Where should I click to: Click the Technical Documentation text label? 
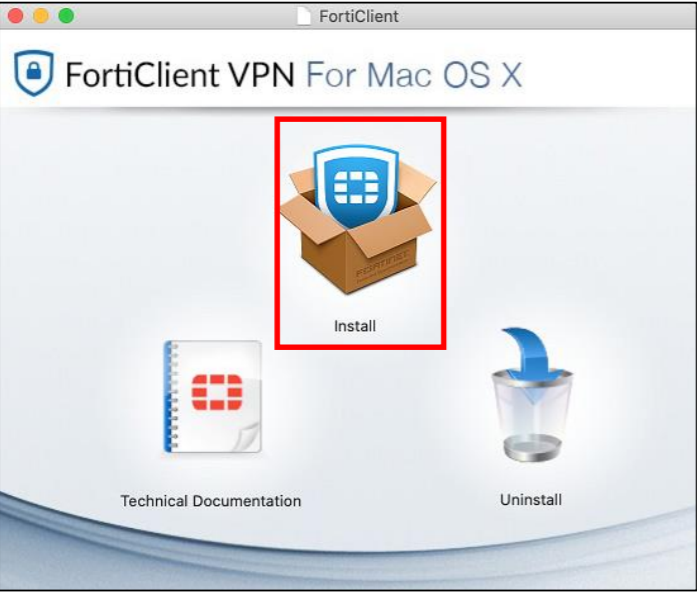coord(211,501)
